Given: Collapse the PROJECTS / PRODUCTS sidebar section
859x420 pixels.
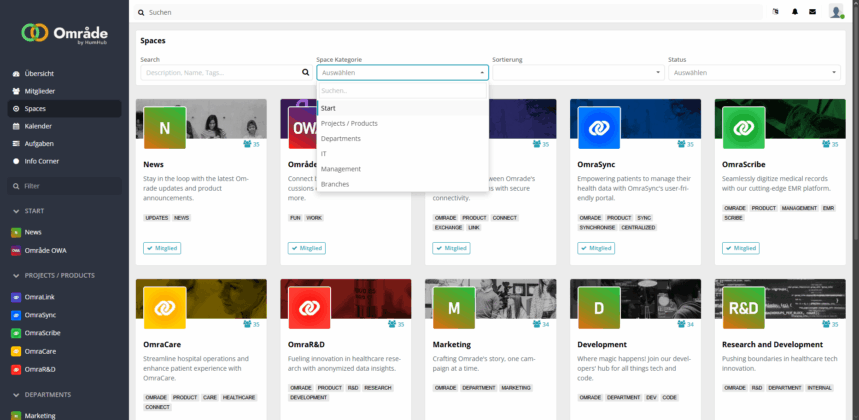Looking at the screenshot, I should click(x=53, y=275).
